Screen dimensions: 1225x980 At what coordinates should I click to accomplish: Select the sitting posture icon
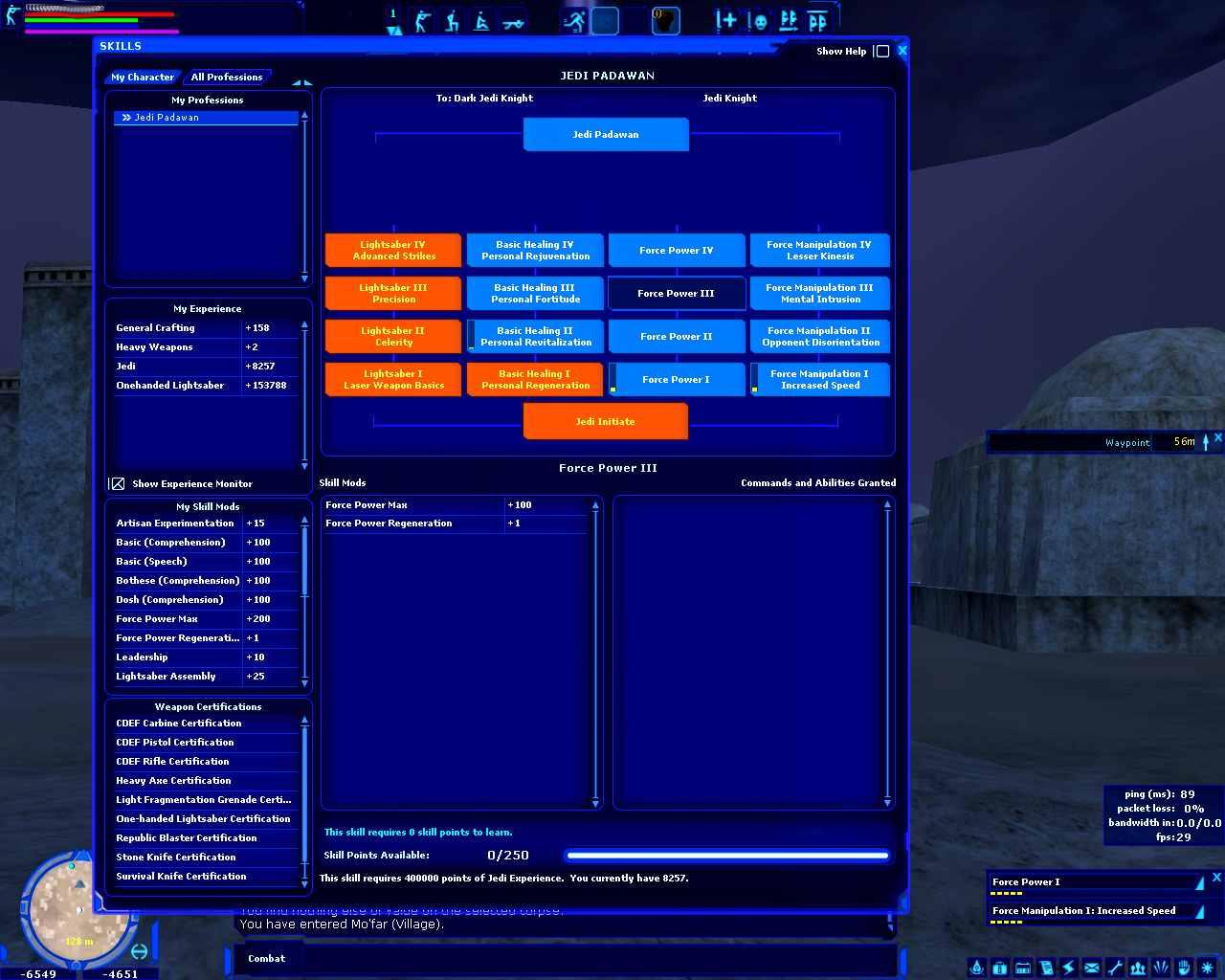tap(482, 21)
